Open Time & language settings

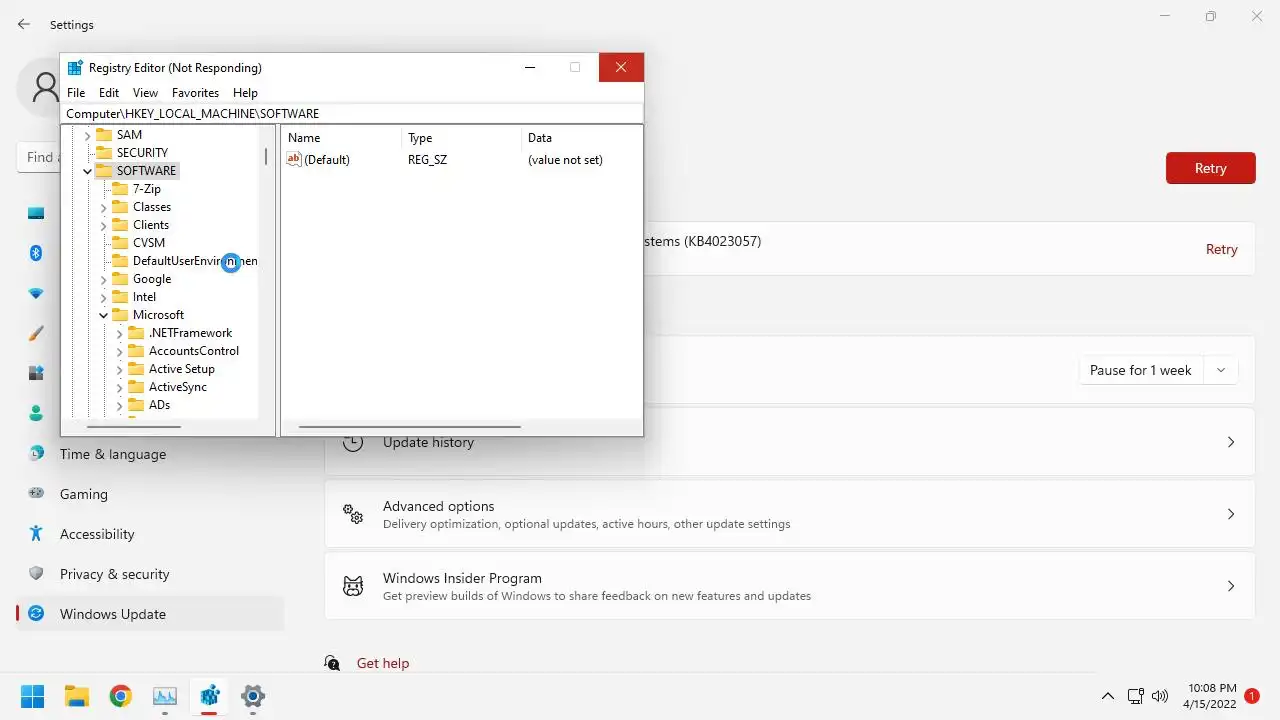150,454
